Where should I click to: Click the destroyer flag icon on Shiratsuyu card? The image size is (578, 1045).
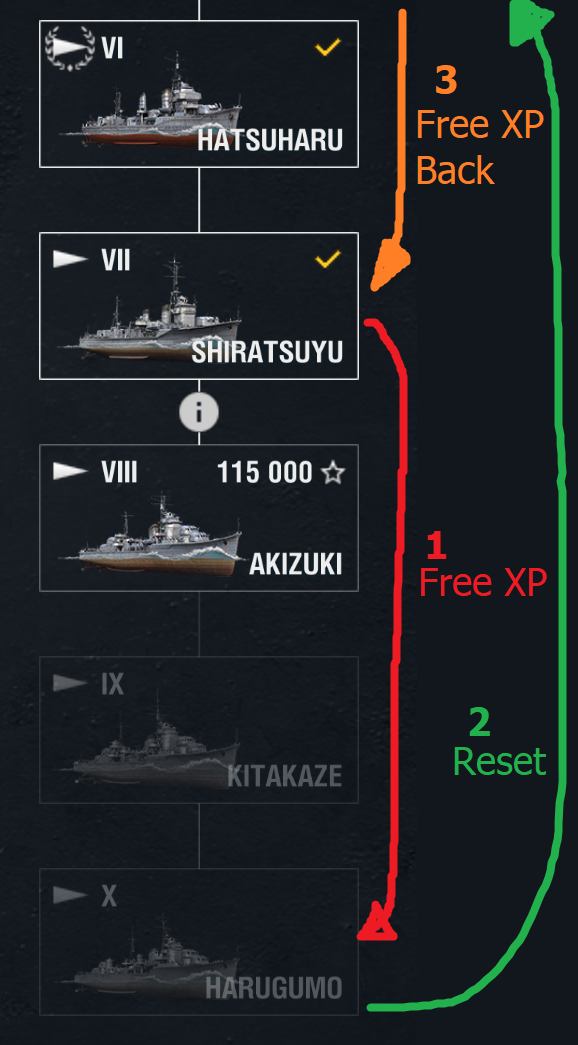(x=70, y=260)
